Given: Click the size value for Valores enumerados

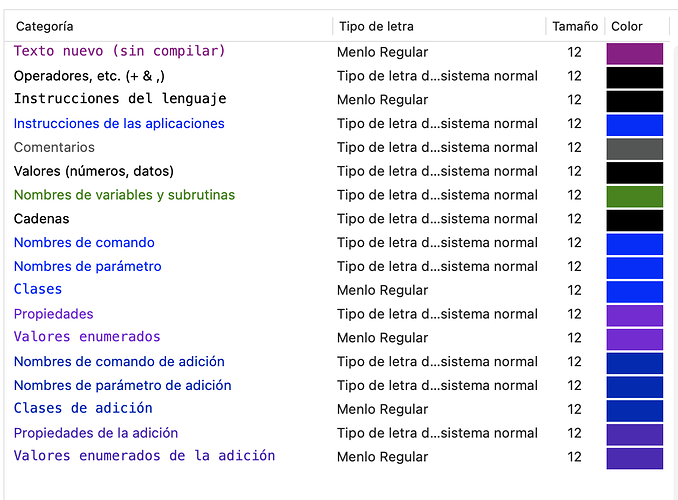Looking at the screenshot, I should (x=574, y=338).
